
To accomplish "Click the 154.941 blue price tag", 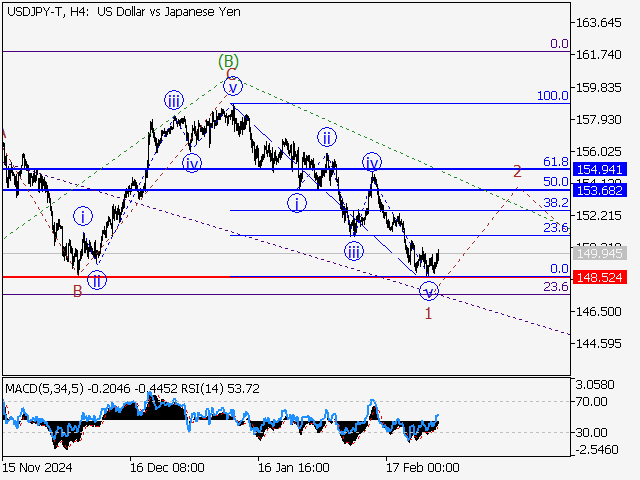I will point(601,169).
